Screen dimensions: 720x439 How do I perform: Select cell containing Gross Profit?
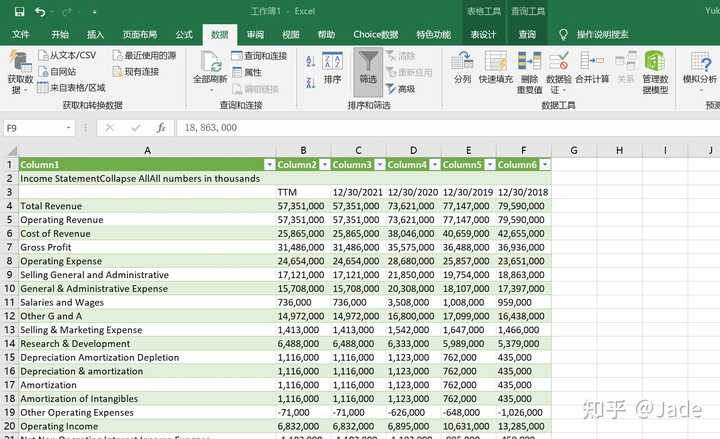tap(147, 247)
